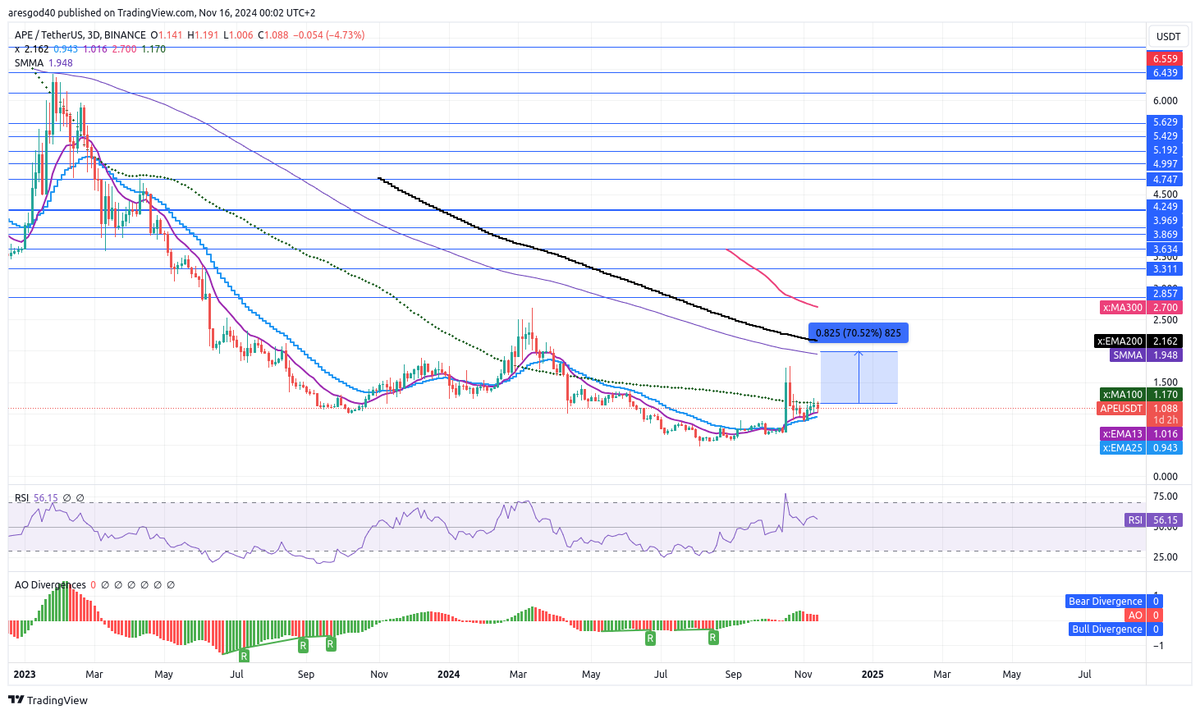This screenshot has width=1200, height=714.
Task: Click the SMMA indicator legend name
Action: click(28, 62)
